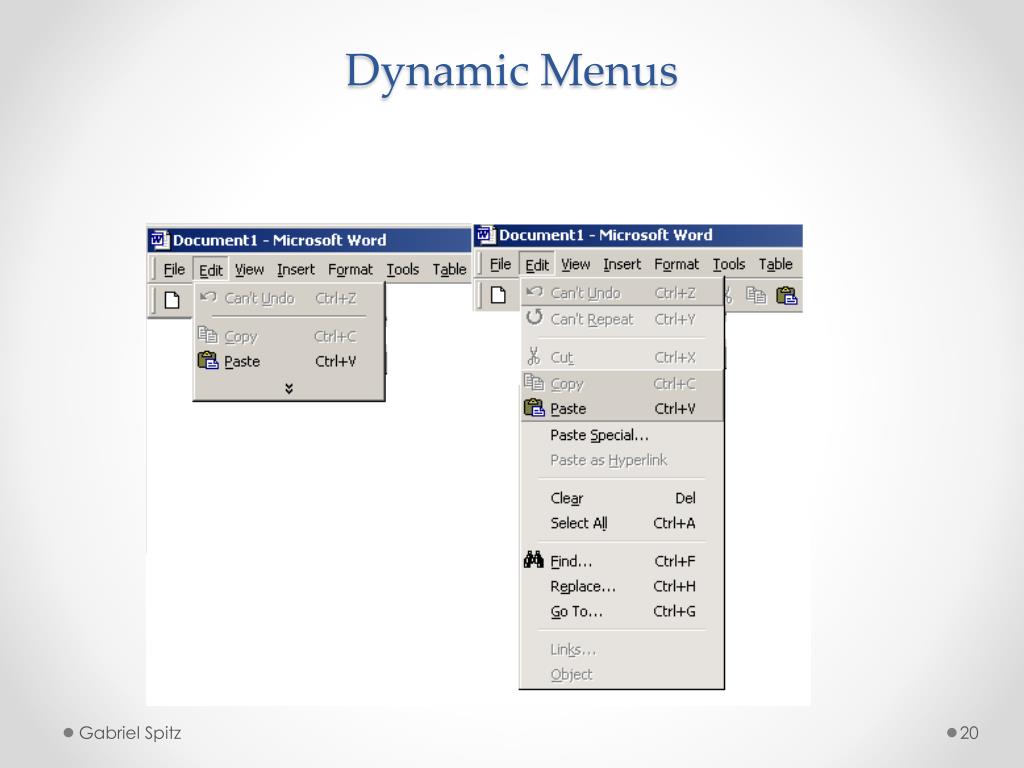
Task: Choose Links... in the Edit menu
Action: point(622,650)
